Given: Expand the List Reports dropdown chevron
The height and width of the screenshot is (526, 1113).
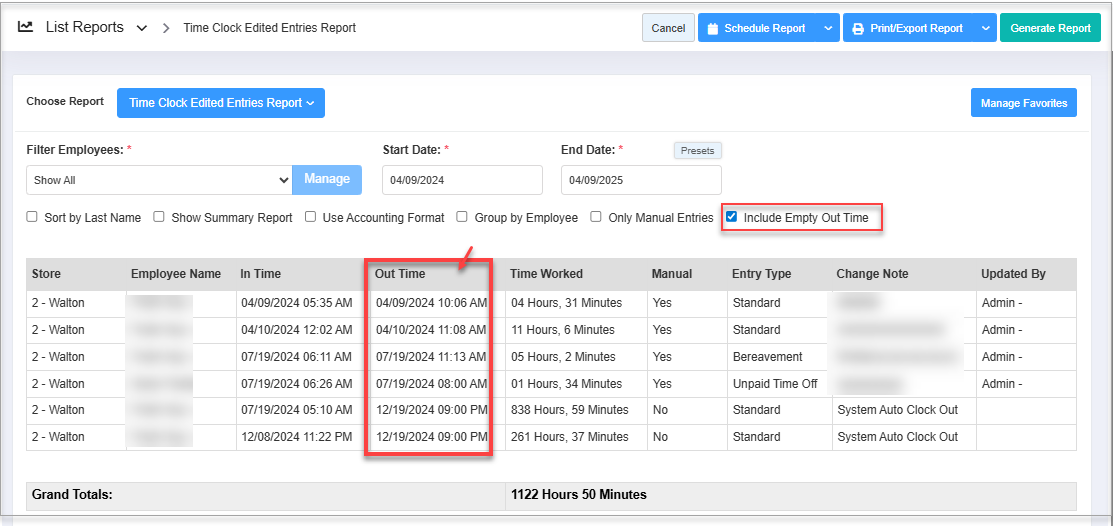Looking at the screenshot, I should (141, 28).
